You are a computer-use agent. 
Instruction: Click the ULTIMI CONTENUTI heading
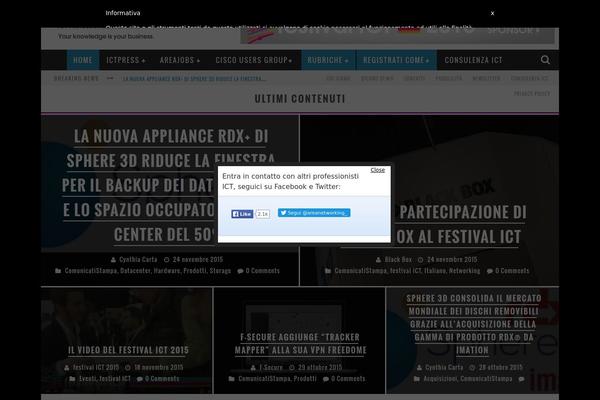300,99
